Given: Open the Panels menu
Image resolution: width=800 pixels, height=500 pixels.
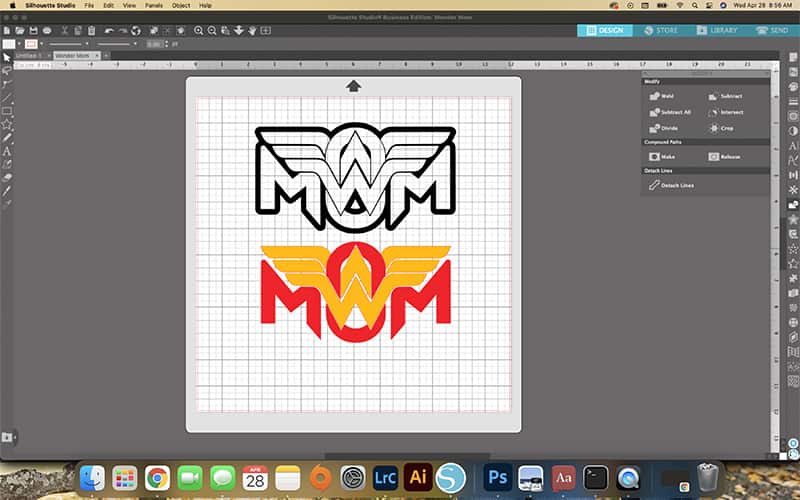Looking at the screenshot, I should (x=154, y=5).
